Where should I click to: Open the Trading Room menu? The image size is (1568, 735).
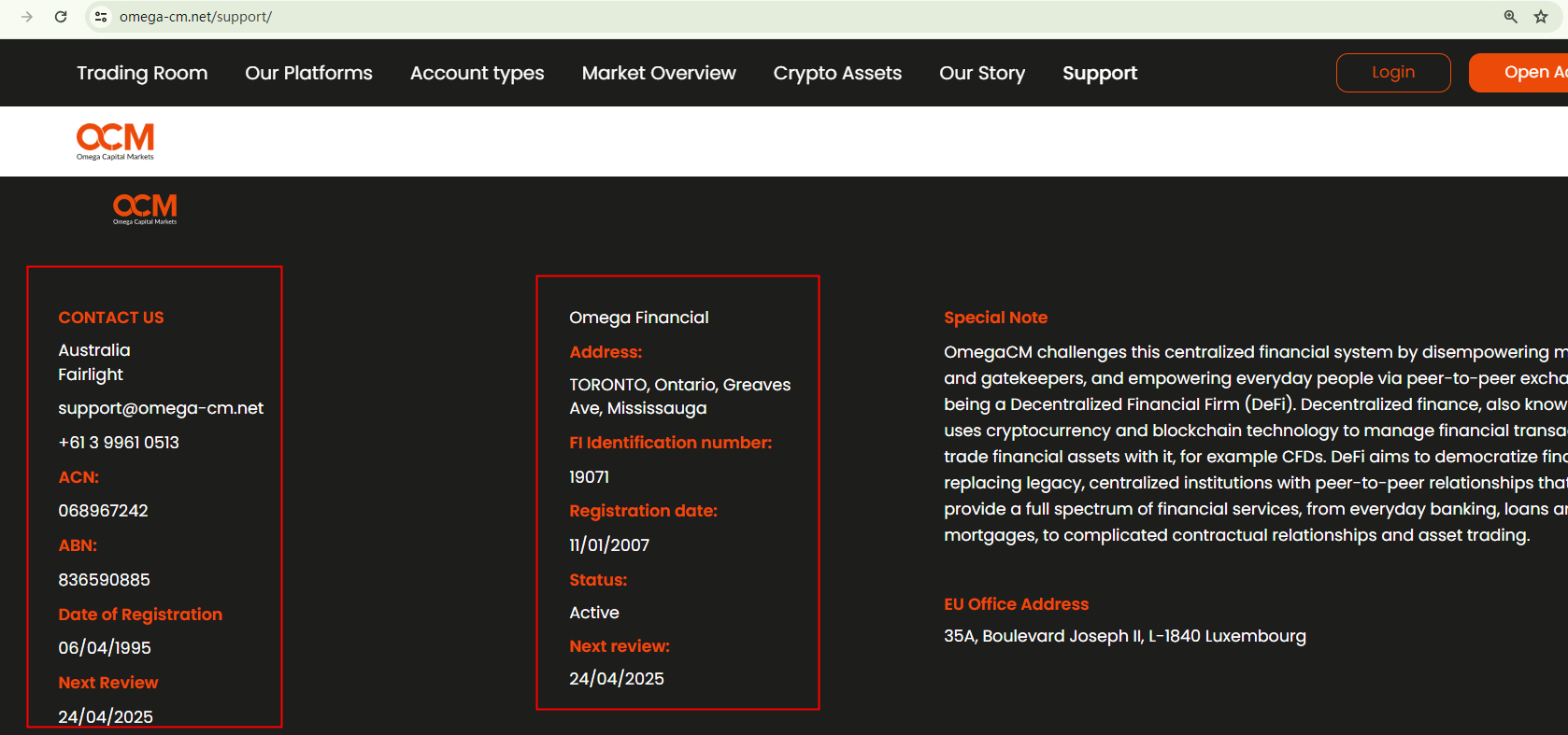(142, 73)
